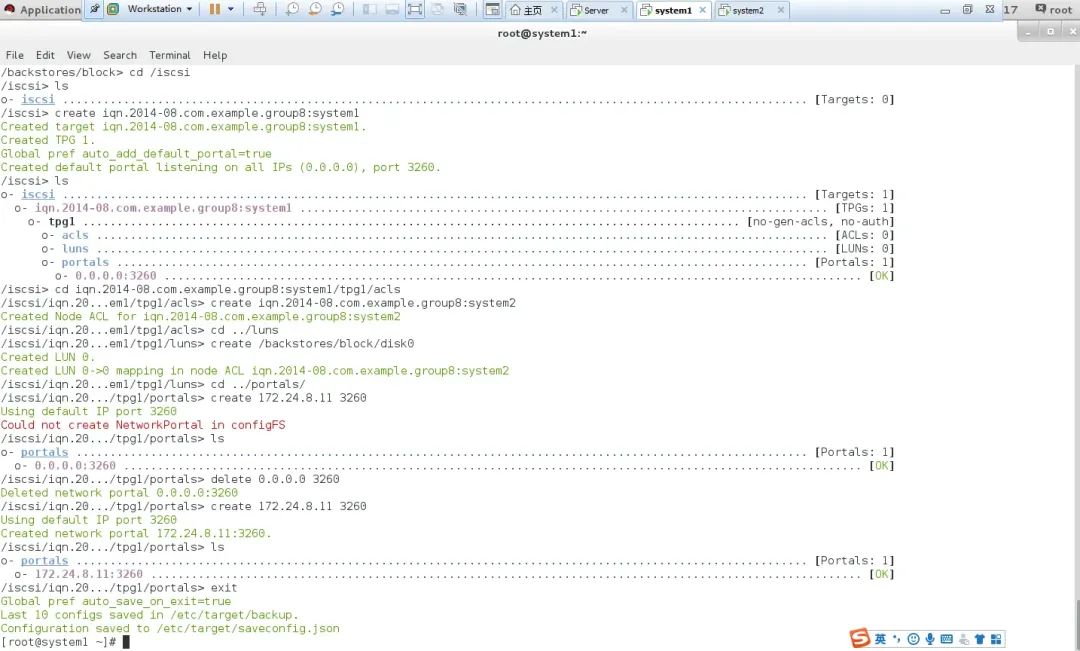Viewport: 1080px width, 651px height.
Task: Click the green VMware Workstation logo icon
Action: click(113, 9)
